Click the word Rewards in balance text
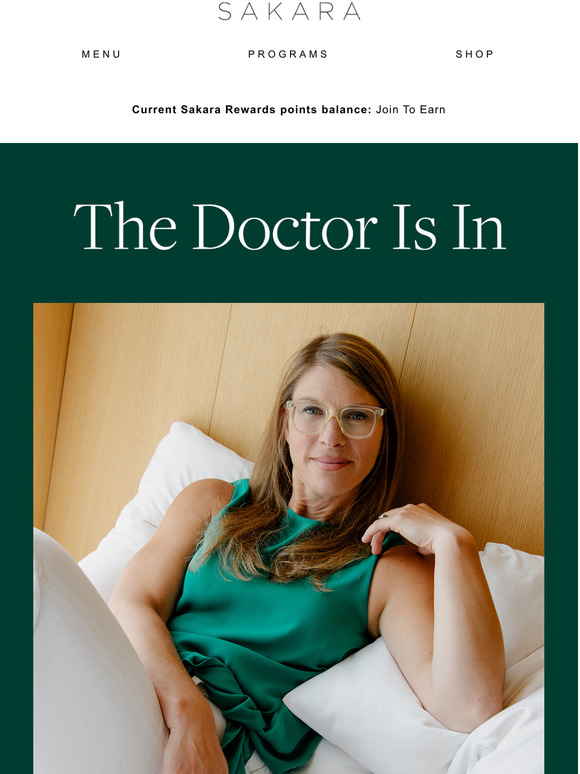The height and width of the screenshot is (774, 580). tap(249, 110)
